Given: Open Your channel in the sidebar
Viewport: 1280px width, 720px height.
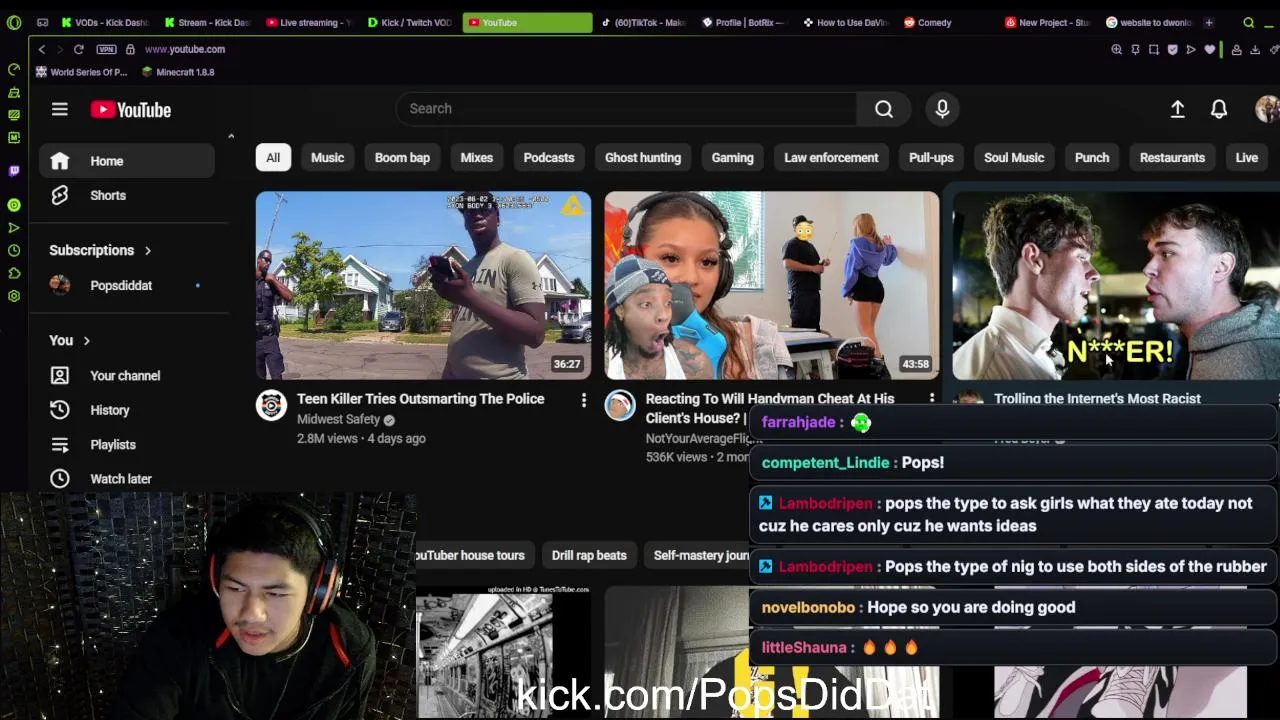Looking at the screenshot, I should [127, 376].
